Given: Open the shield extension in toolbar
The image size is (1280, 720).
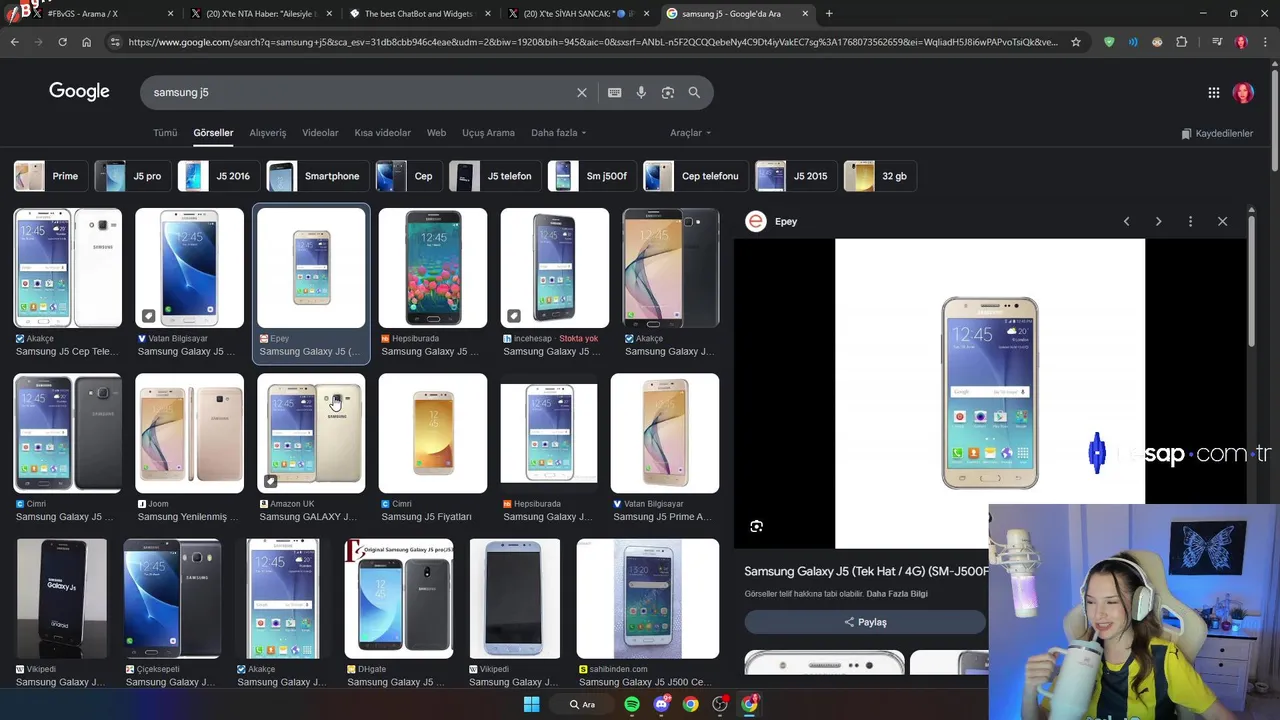Looking at the screenshot, I should click(1109, 42).
